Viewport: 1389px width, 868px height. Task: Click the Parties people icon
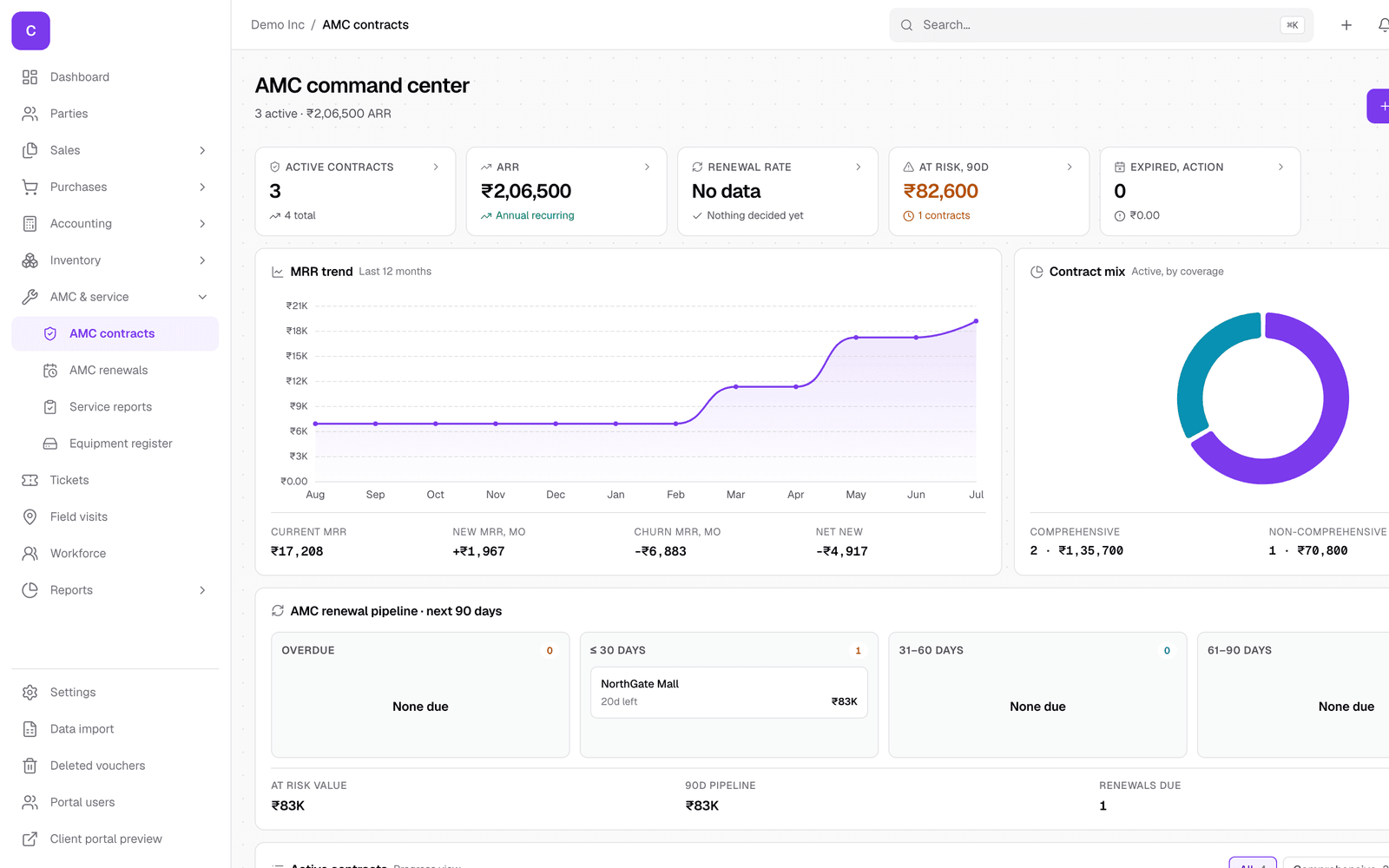tap(30, 114)
